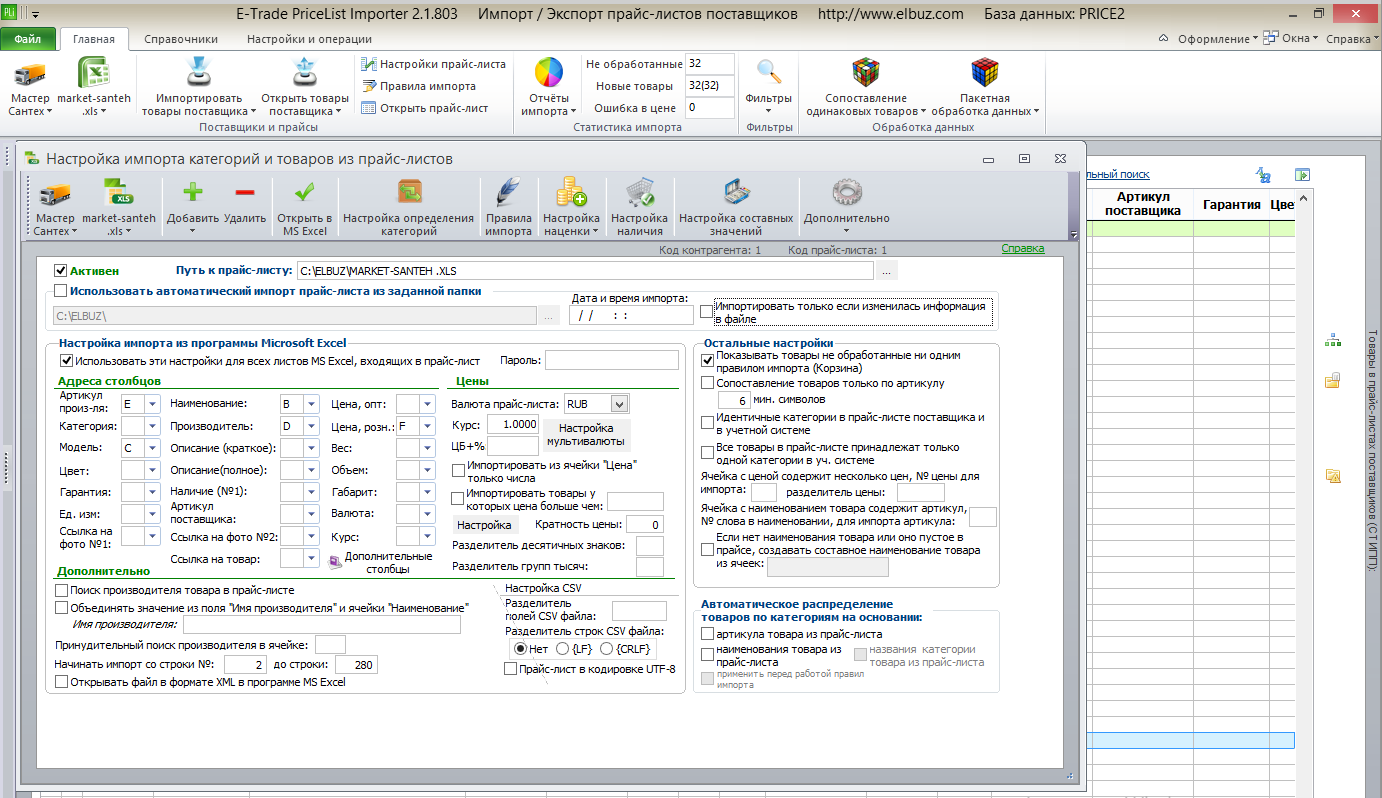Enable автоматический импорт прайс-листа из заданной папки
This screenshot has height=798, width=1382.
click(61, 291)
